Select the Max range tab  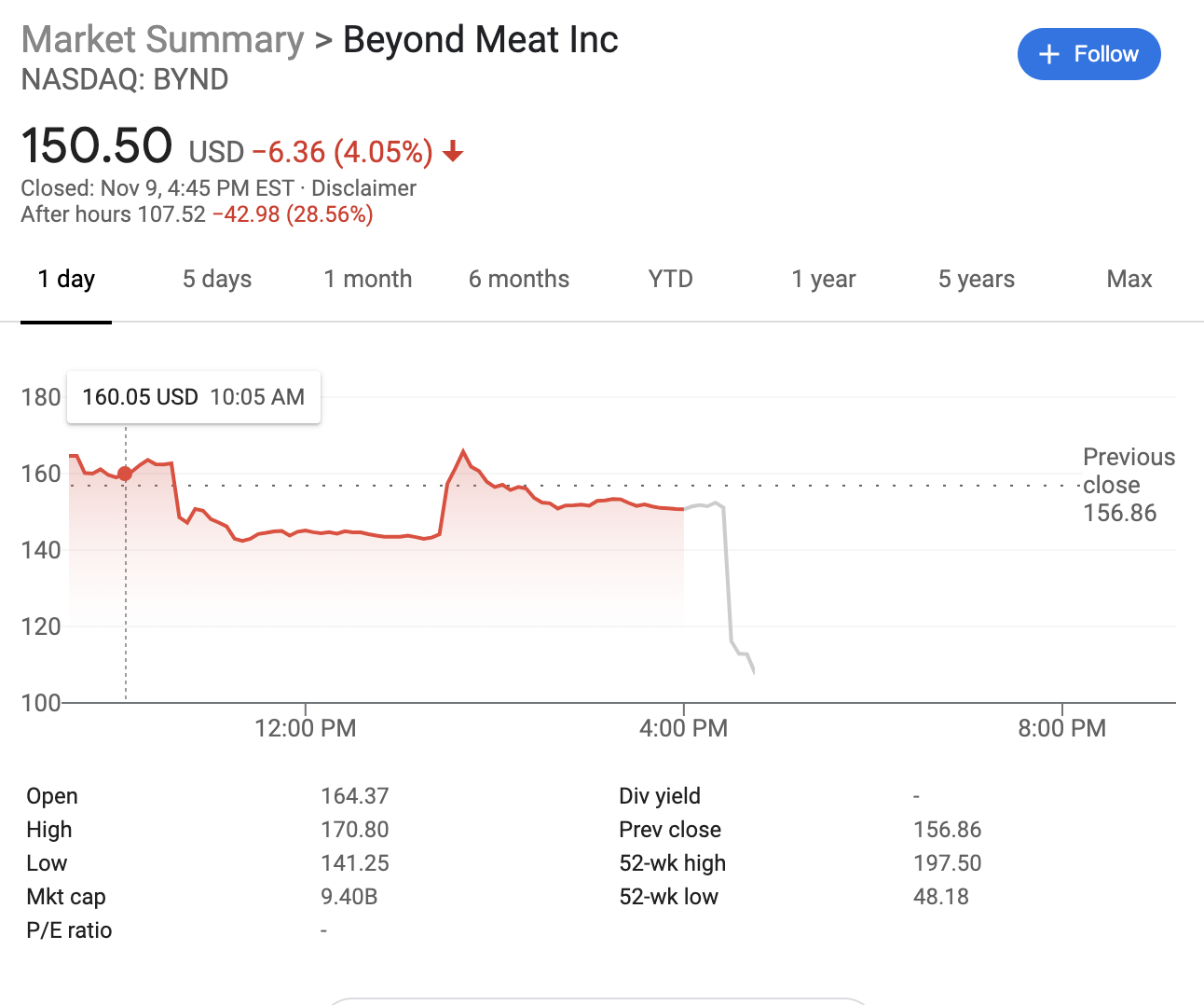point(1129,280)
